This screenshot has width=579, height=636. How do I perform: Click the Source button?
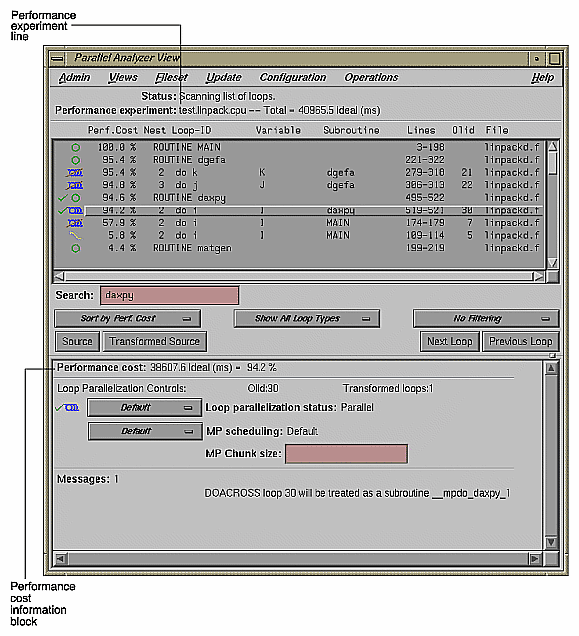[x=77, y=342]
